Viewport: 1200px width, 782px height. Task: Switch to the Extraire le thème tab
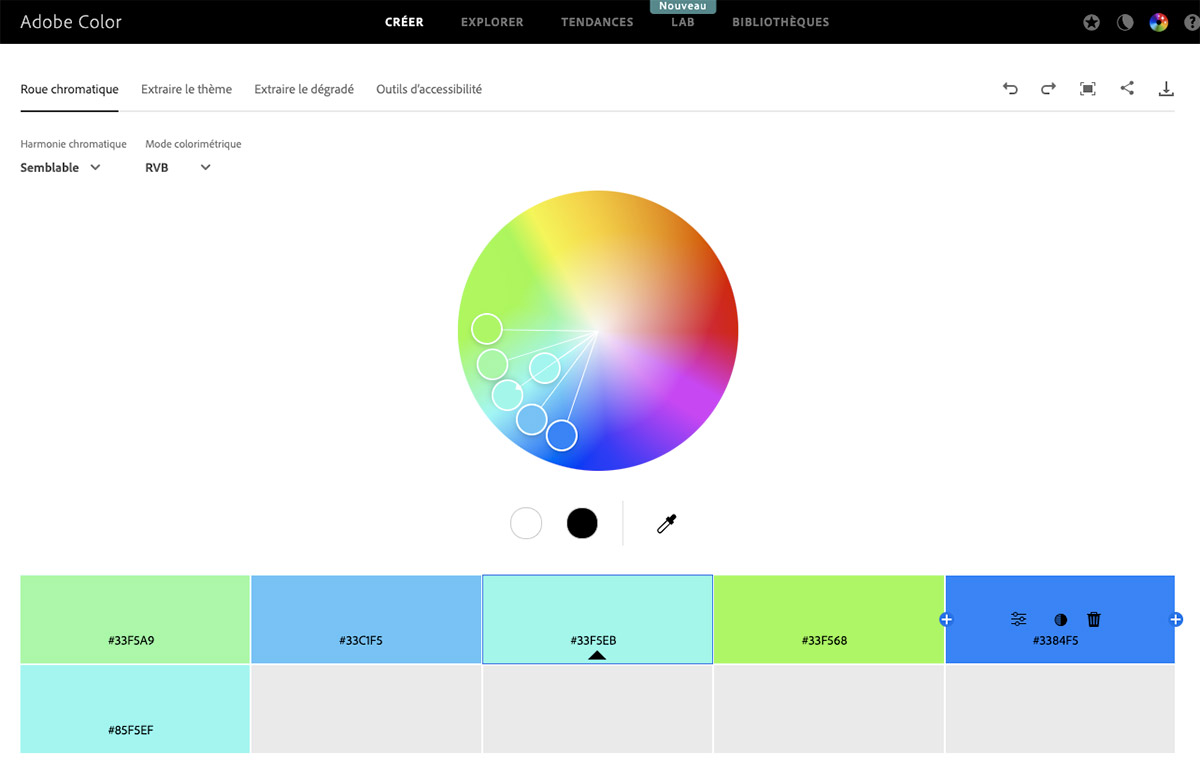186,89
